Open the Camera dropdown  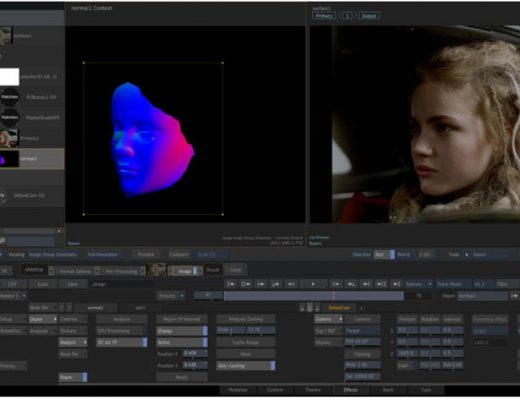[328, 319]
